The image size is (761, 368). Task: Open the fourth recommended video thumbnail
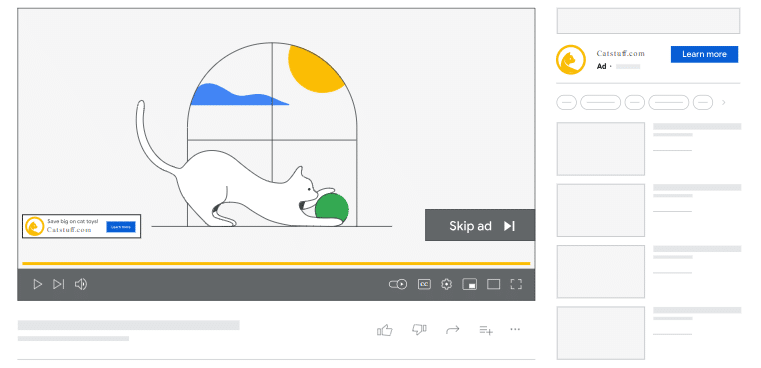point(600,333)
